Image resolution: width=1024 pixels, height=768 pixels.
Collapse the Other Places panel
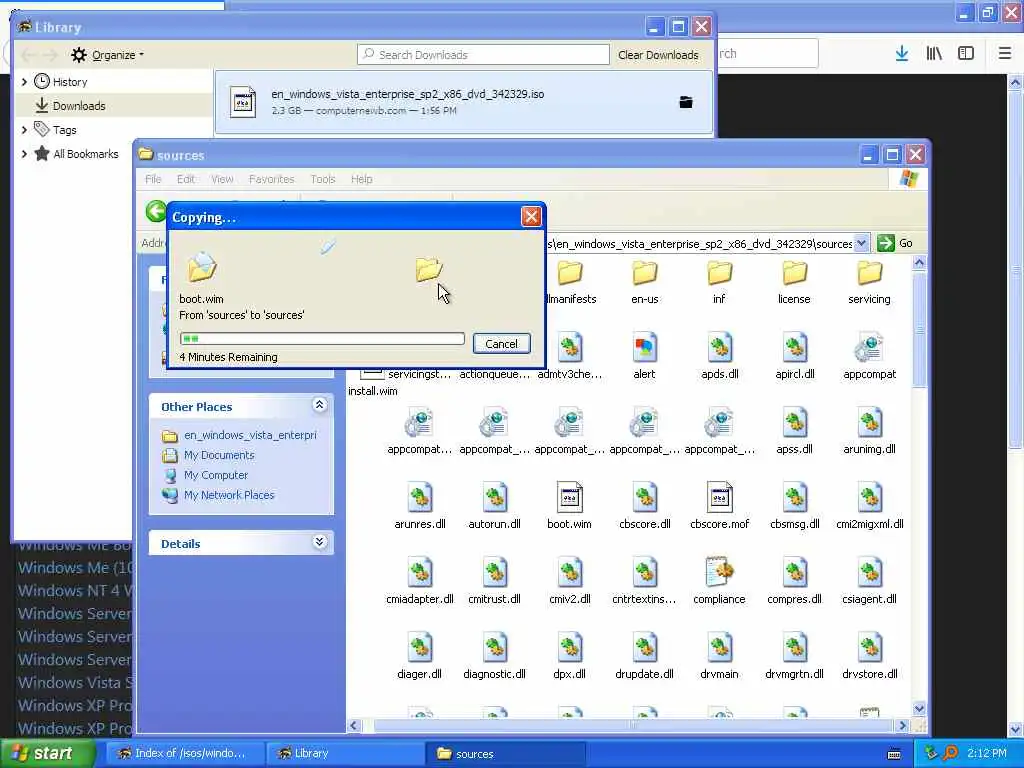[x=319, y=405]
